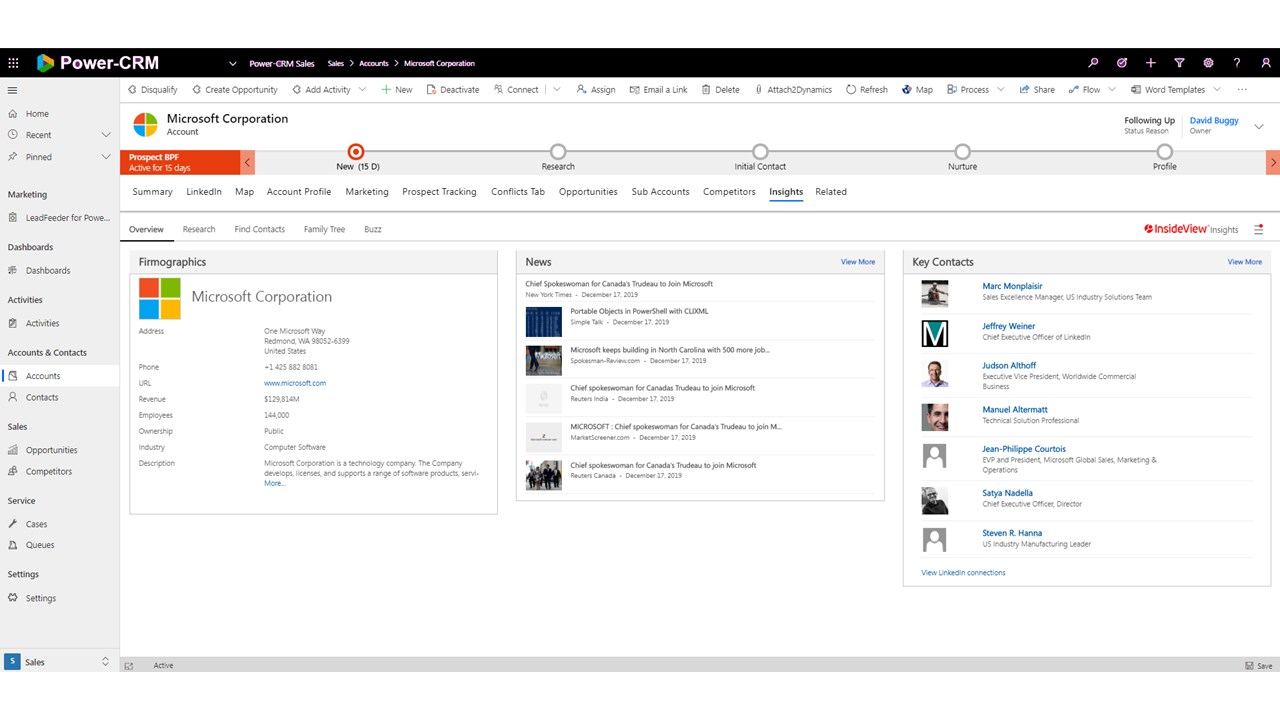
Task: Click More... in description
Action: pyautogui.click(x=275, y=483)
